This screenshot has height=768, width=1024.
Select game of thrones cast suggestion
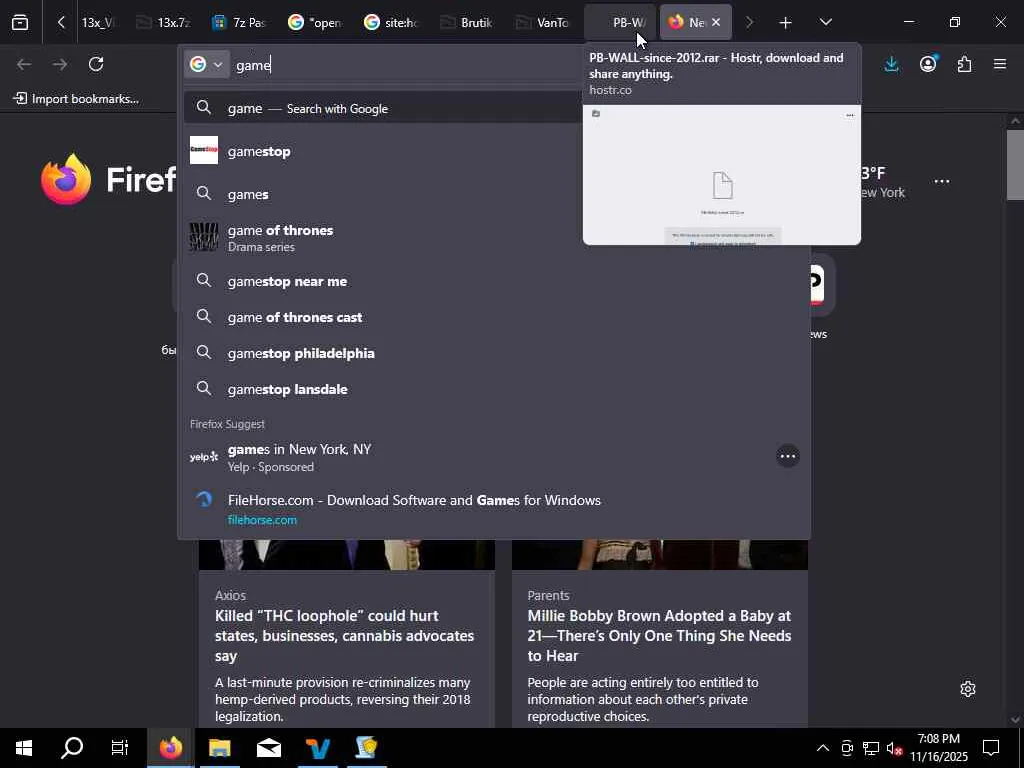(x=494, y=317)
